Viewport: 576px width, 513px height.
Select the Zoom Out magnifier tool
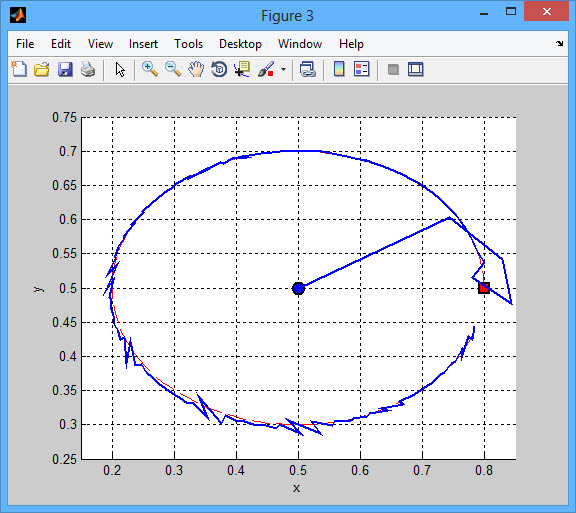[173, 69]
